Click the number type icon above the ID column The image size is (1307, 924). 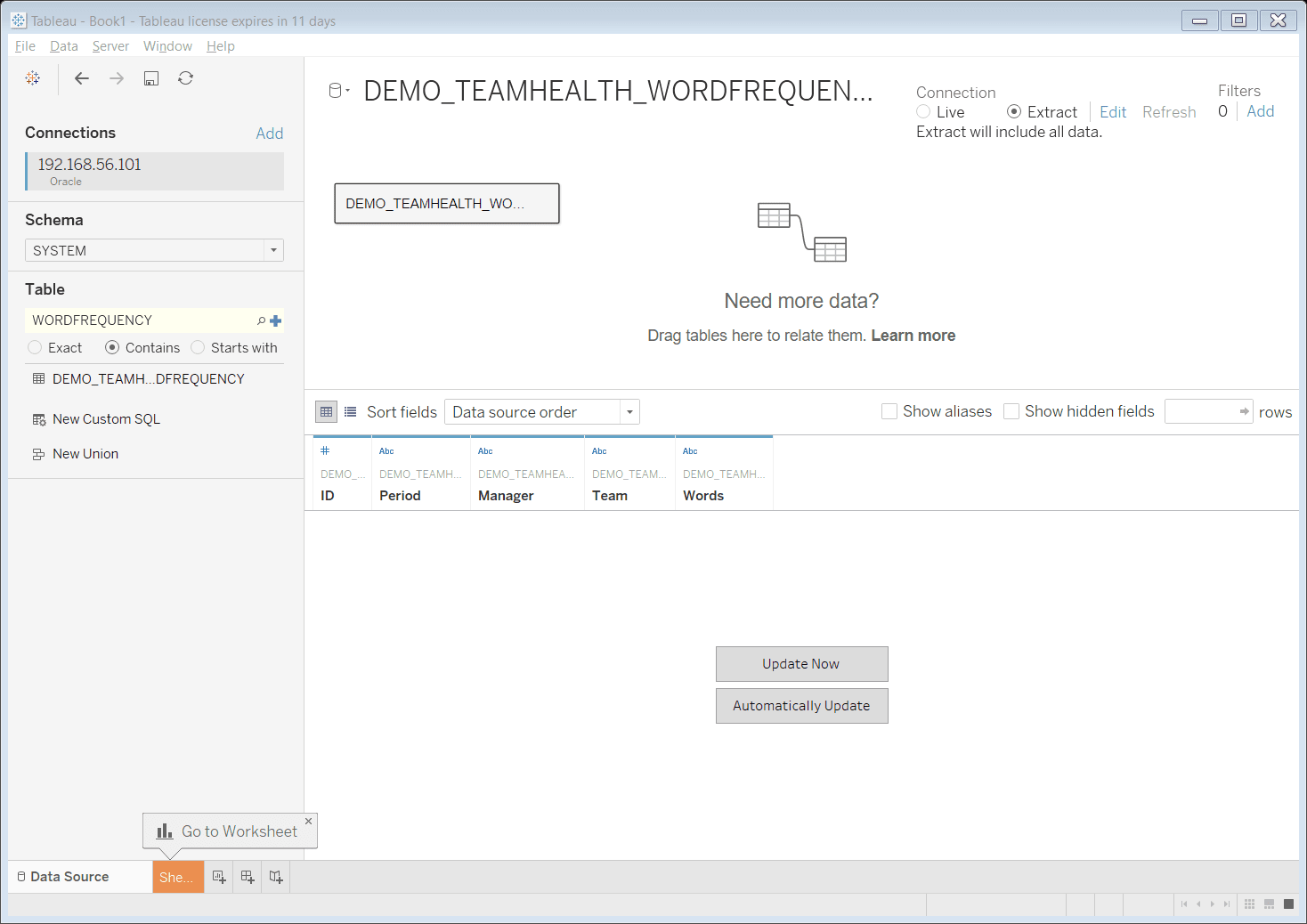(325, 450)
